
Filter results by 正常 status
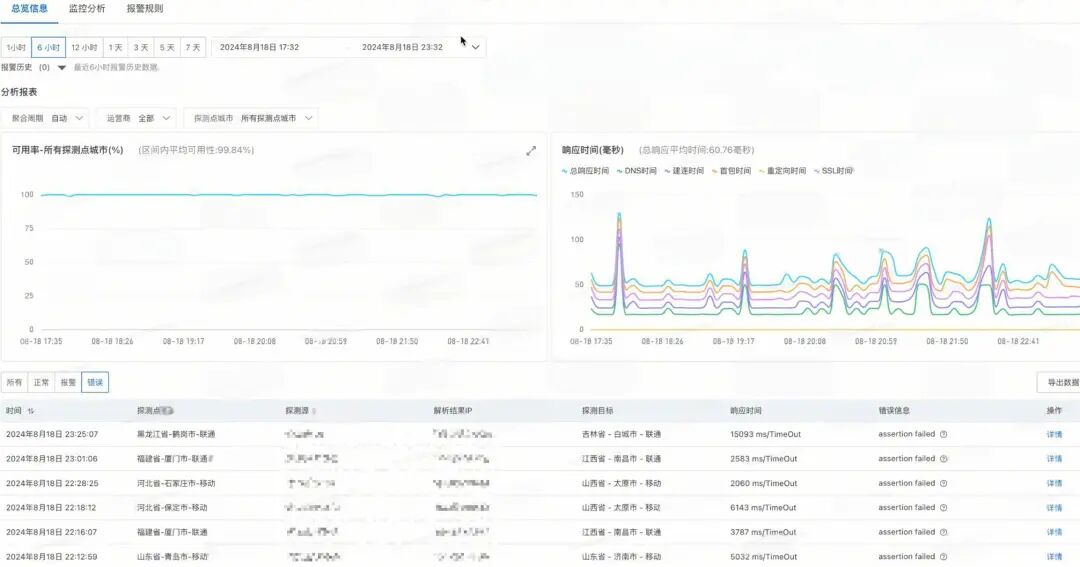[41, 382]
